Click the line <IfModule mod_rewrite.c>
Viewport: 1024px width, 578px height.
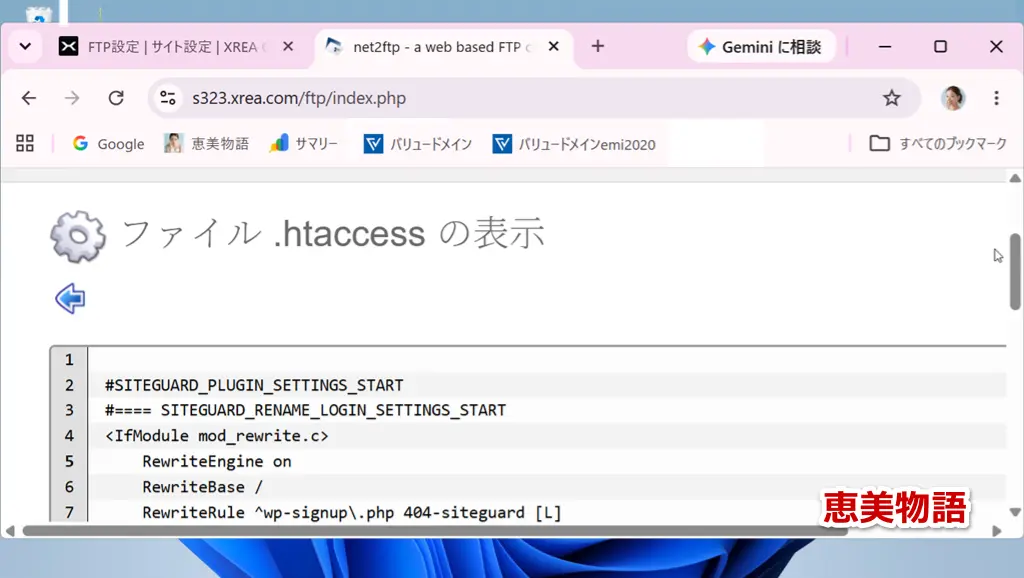pos(217,436)
